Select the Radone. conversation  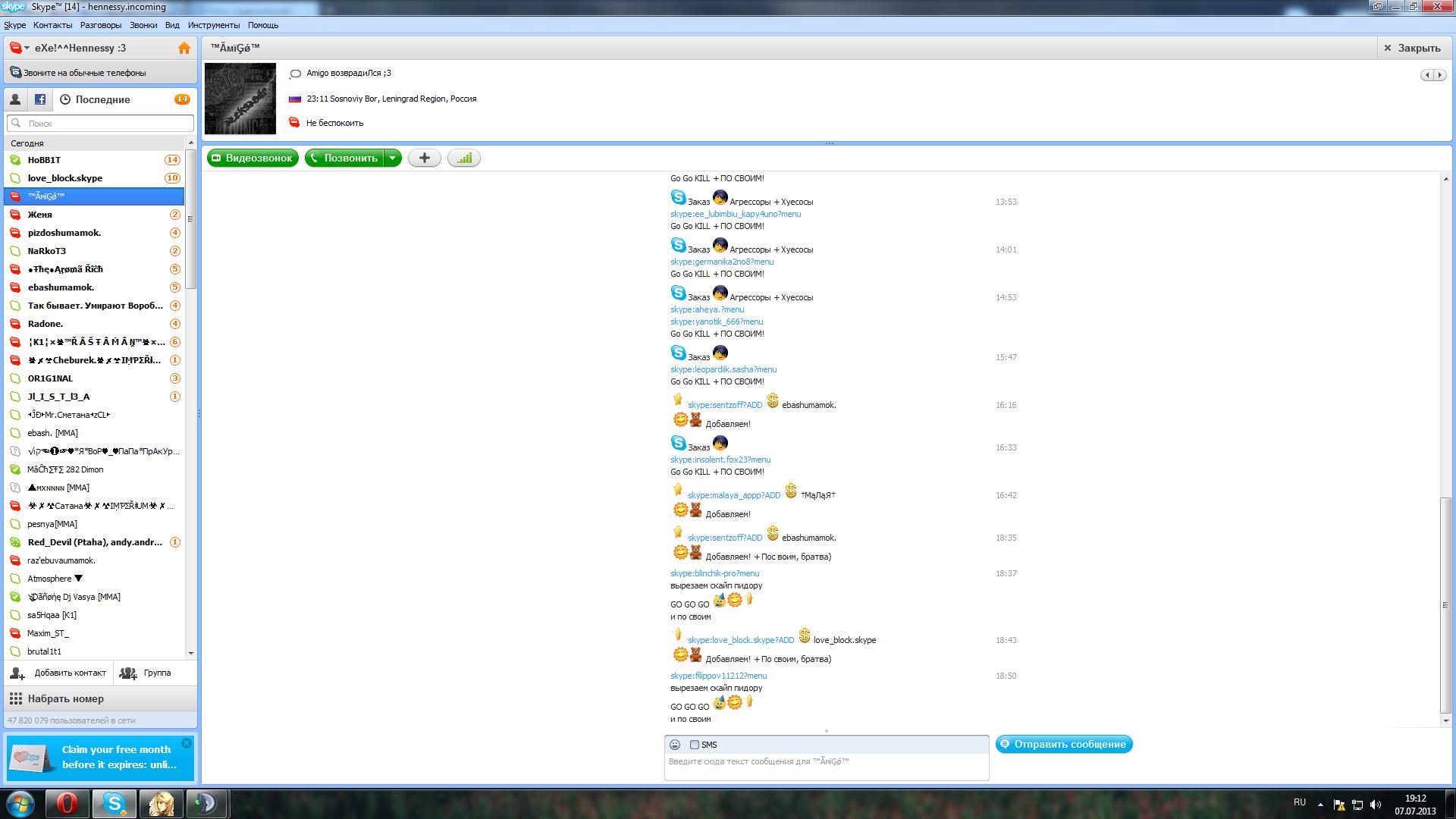(94, 324)
